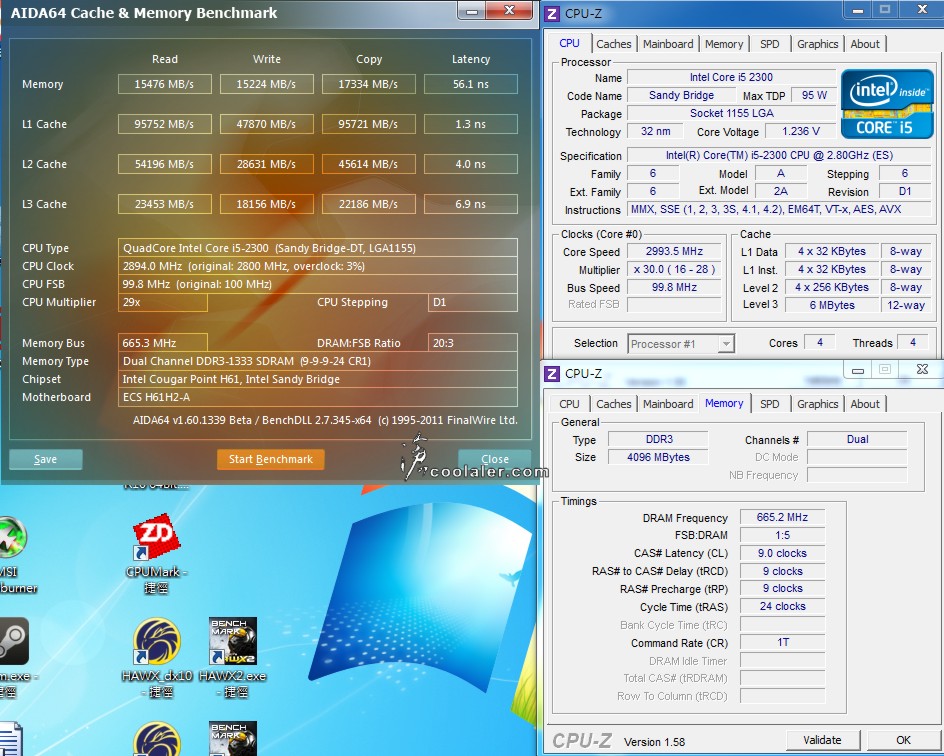
Task: Click the L2 Cache Write value 28631 MB/s
Action: [266, 164]
